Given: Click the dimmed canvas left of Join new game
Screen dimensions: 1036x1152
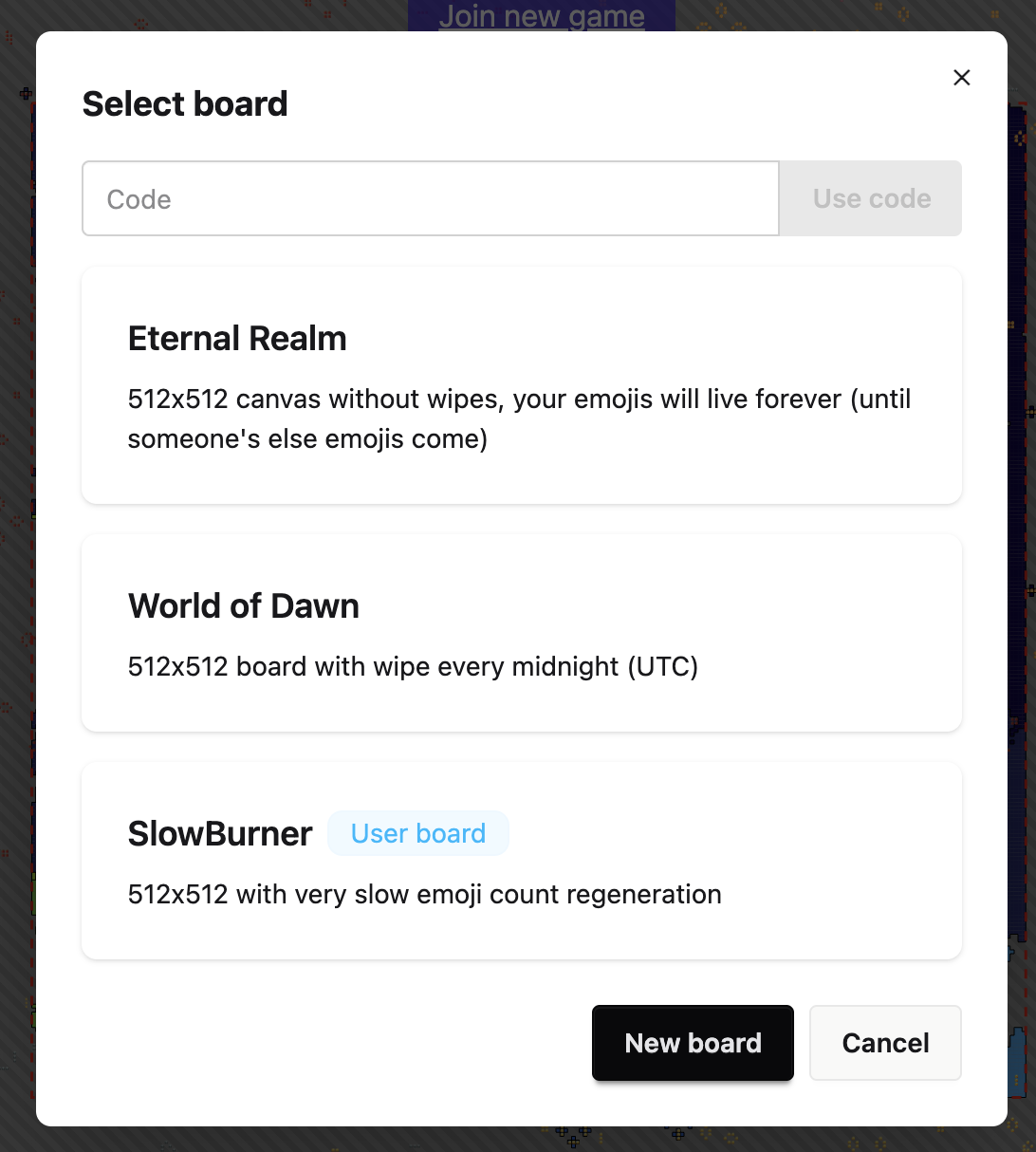Looking at the screenshot, I should 237,15.
